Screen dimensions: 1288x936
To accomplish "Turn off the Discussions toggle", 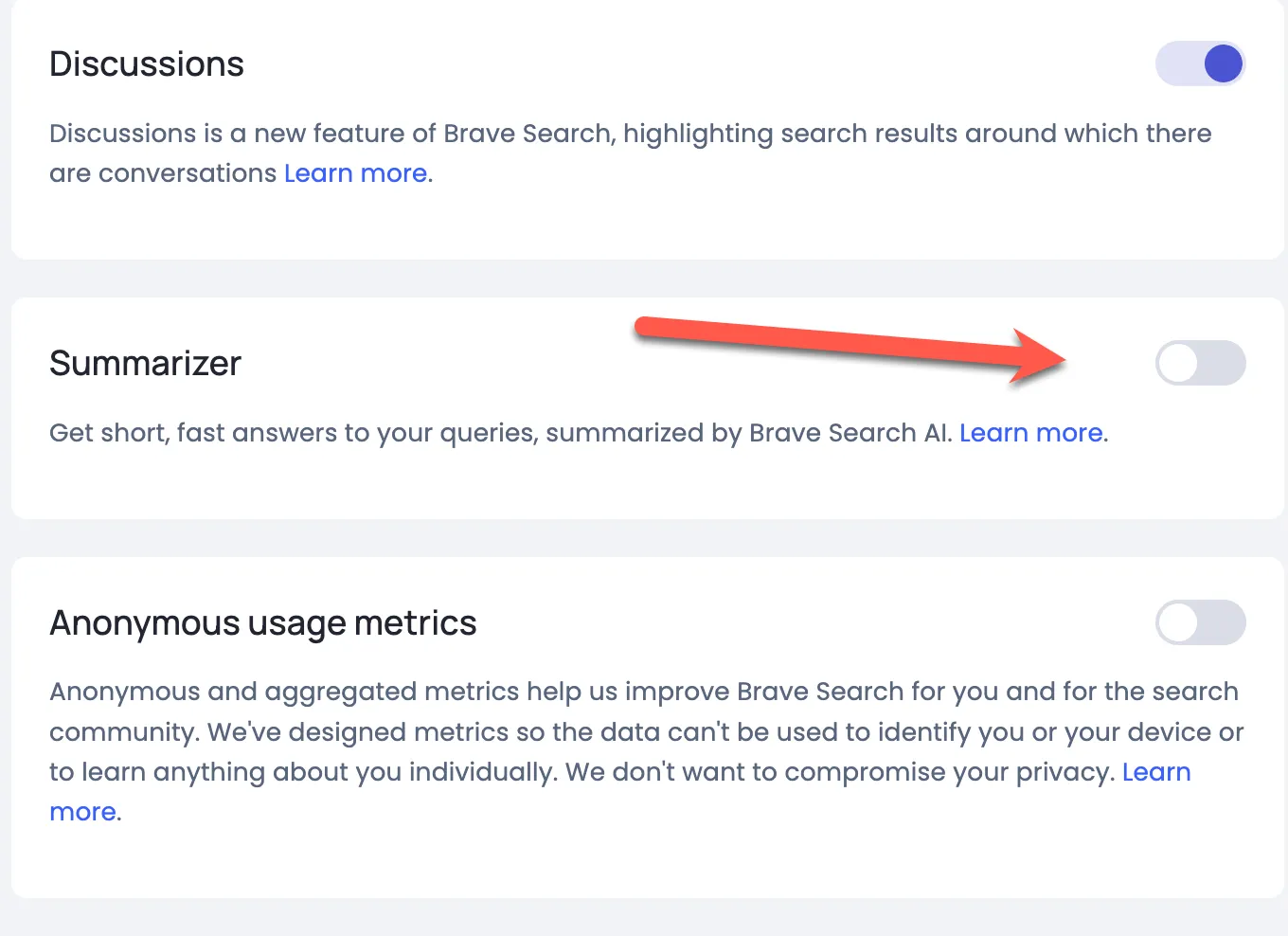I will coord(1200,64).
